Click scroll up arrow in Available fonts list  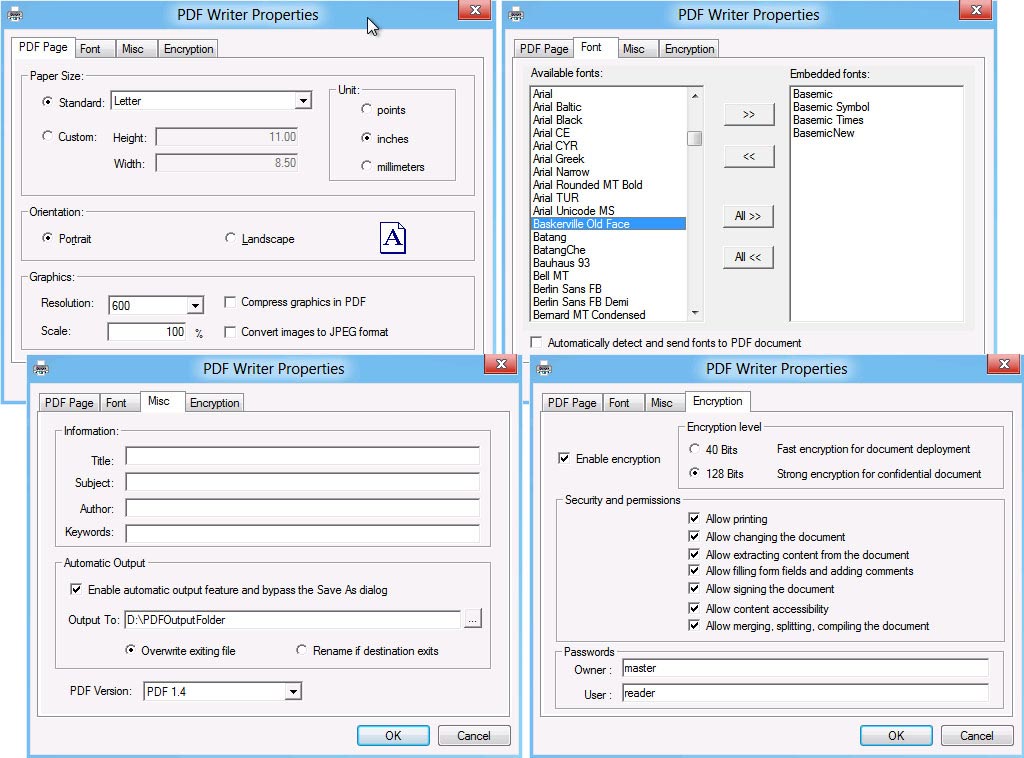(x=695, y=95)
